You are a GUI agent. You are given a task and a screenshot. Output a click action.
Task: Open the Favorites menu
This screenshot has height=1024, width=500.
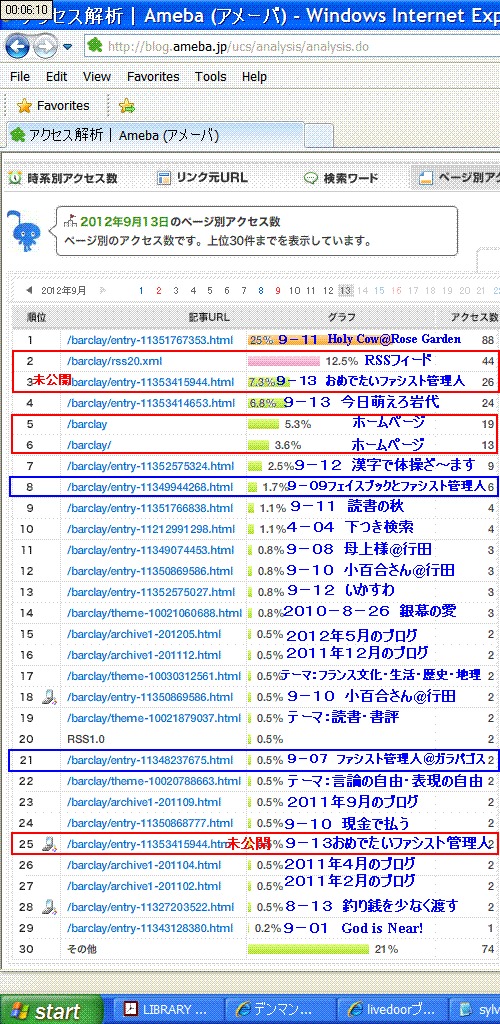tap(153, 76)
